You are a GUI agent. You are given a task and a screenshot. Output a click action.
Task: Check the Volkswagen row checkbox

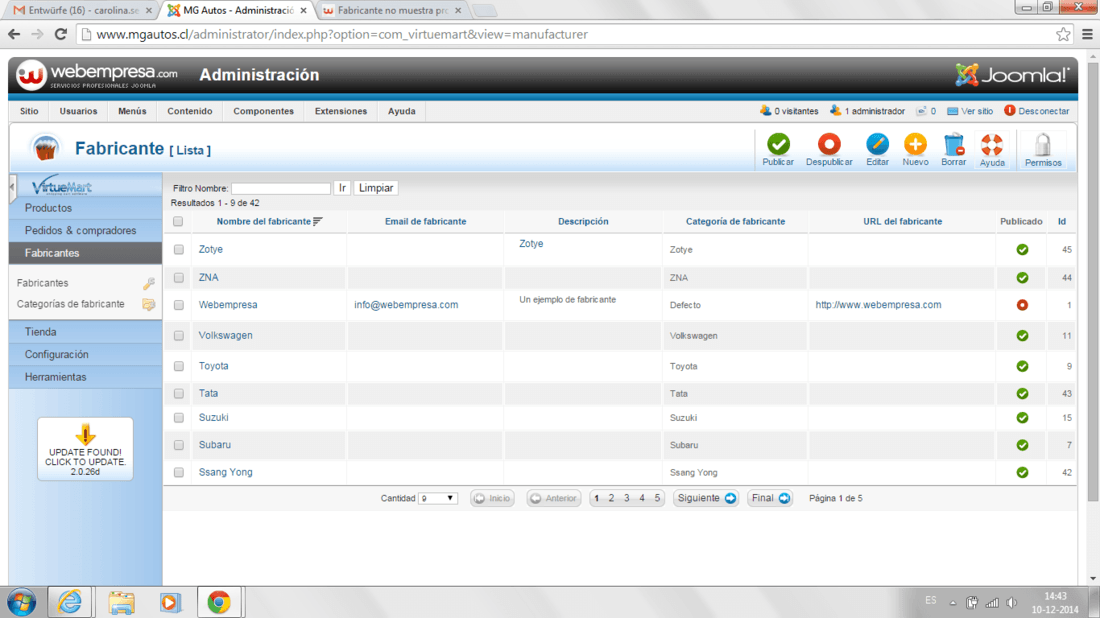pos(179,336)
